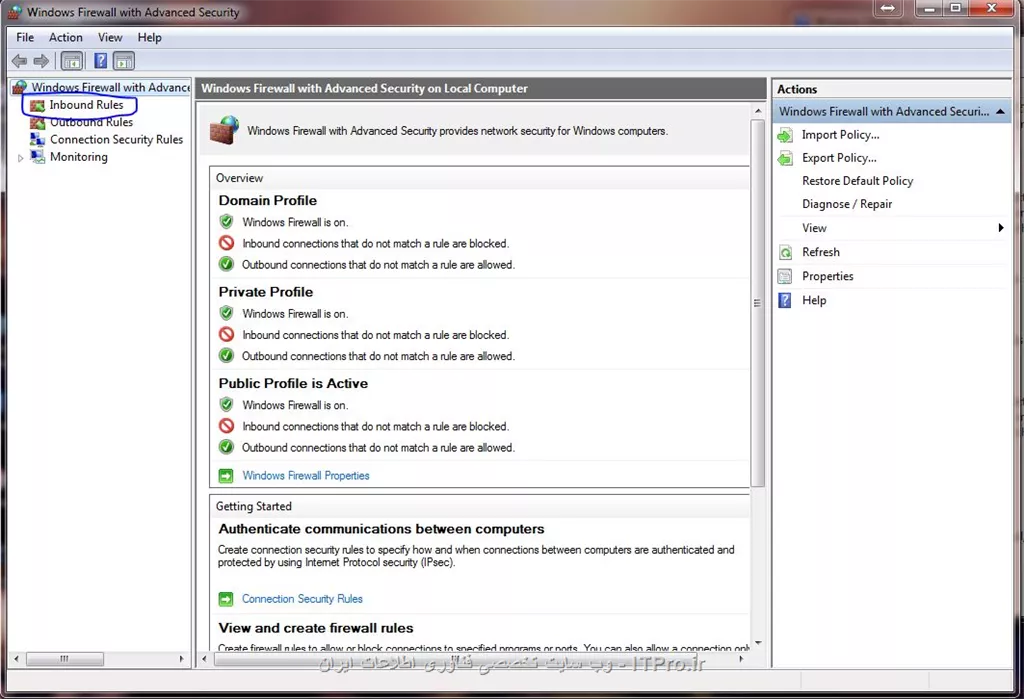
Task: Select Monitoring in the console tree
Action: tap(79, 157)
